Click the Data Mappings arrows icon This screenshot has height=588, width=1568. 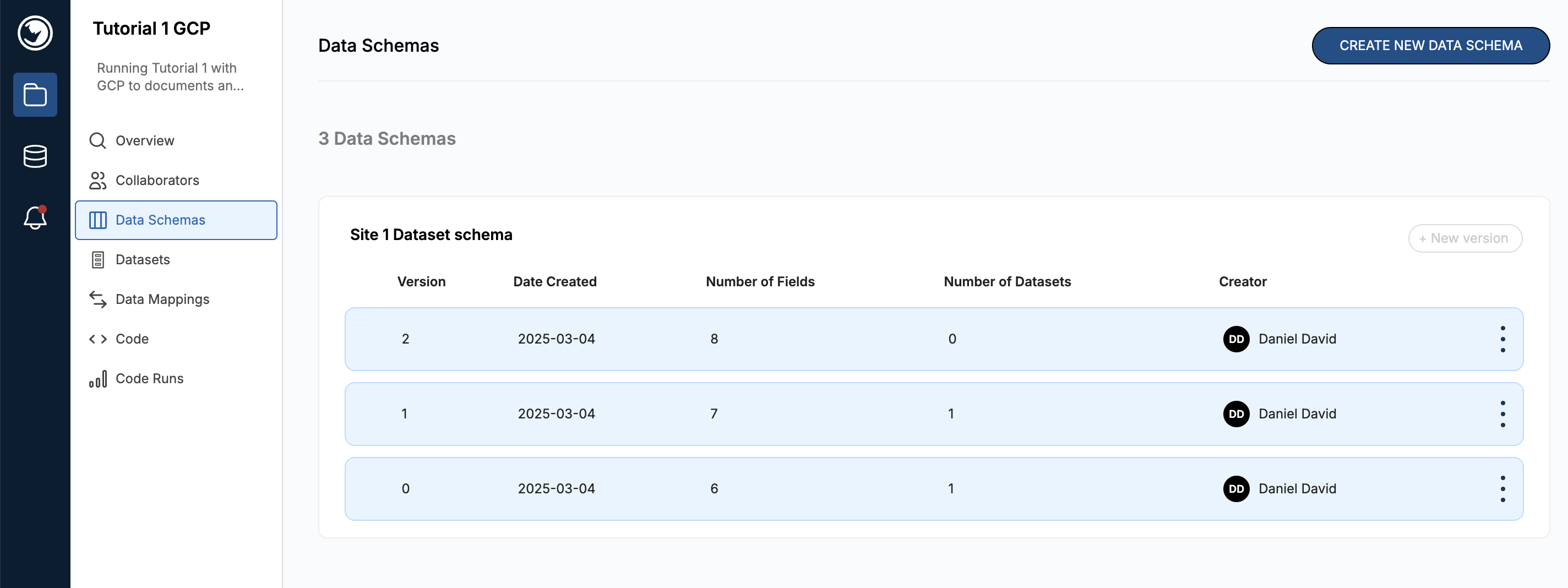tap(97, 299)
